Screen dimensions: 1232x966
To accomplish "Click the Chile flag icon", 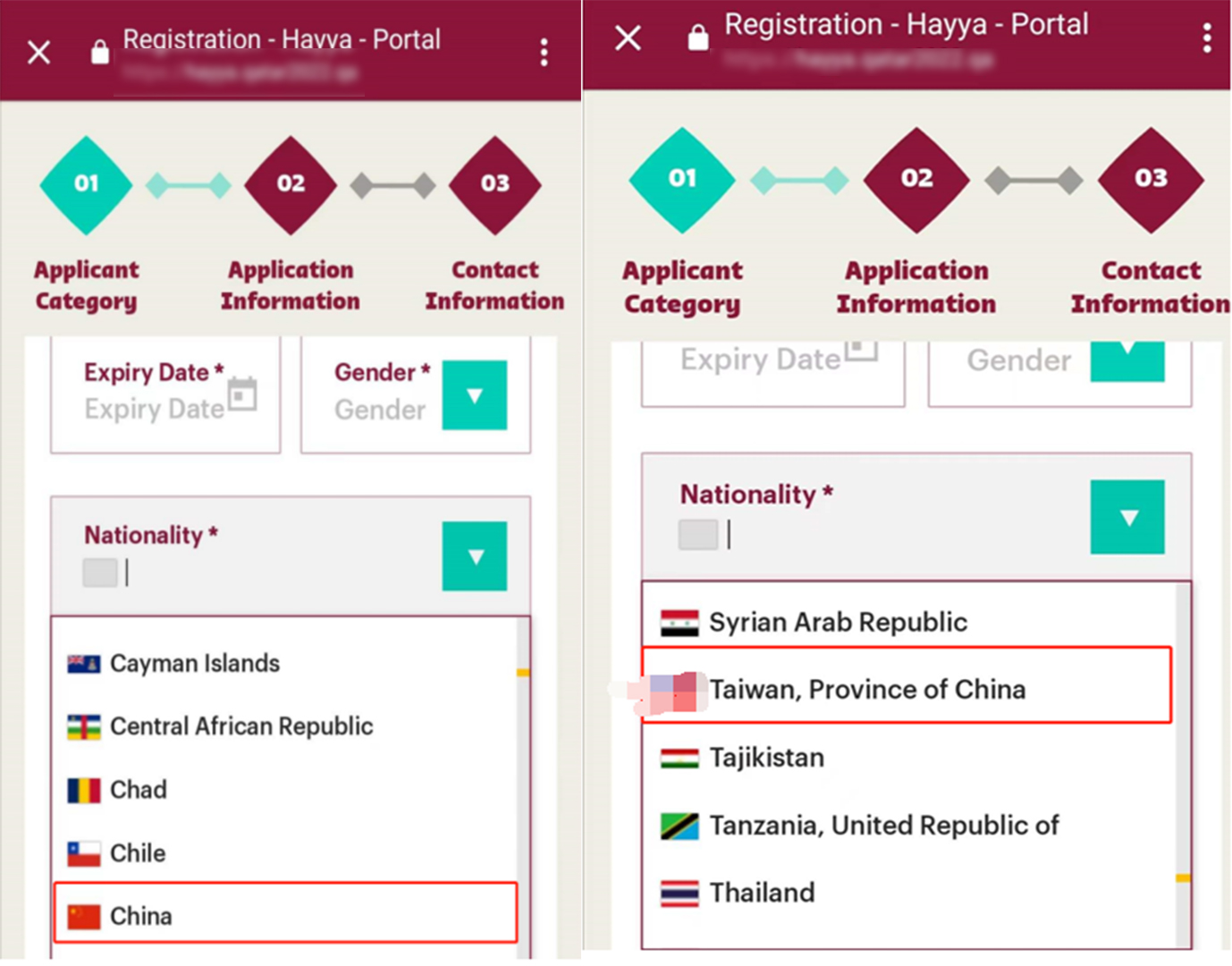I will point(84,853).
